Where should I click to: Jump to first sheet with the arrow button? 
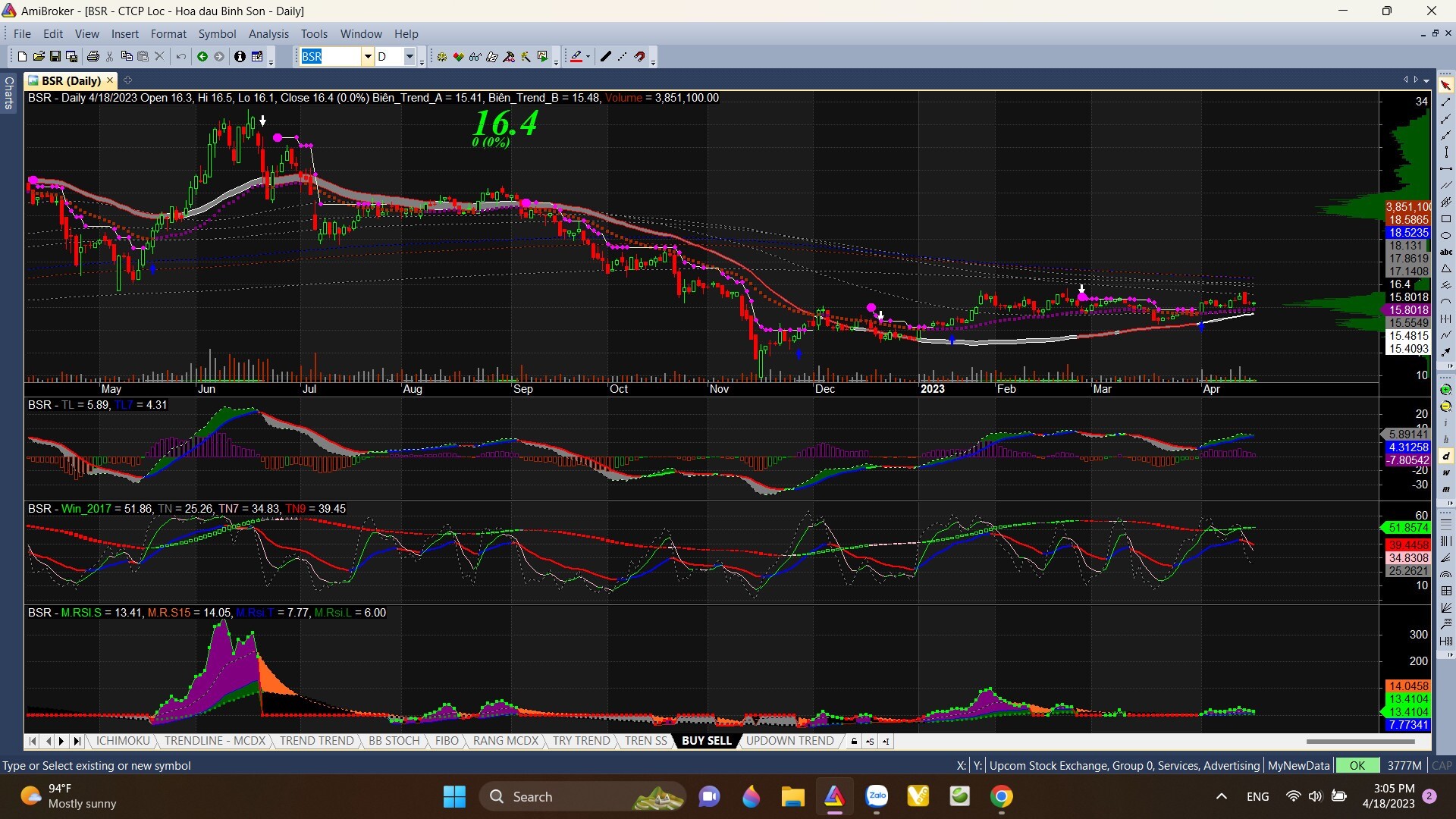click(33, 741)
